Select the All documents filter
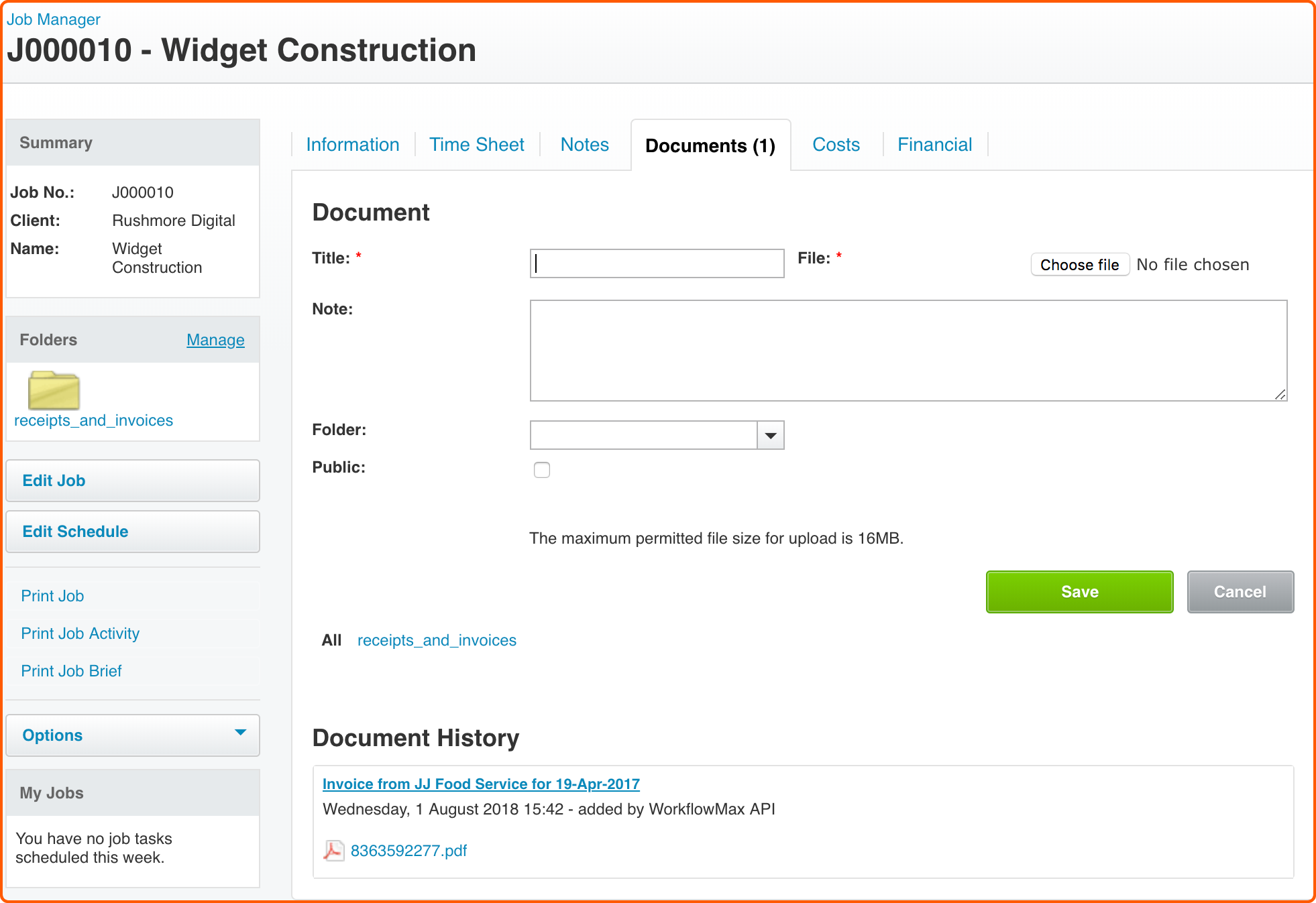1316x903 pixels. click(x=331, y=640)
